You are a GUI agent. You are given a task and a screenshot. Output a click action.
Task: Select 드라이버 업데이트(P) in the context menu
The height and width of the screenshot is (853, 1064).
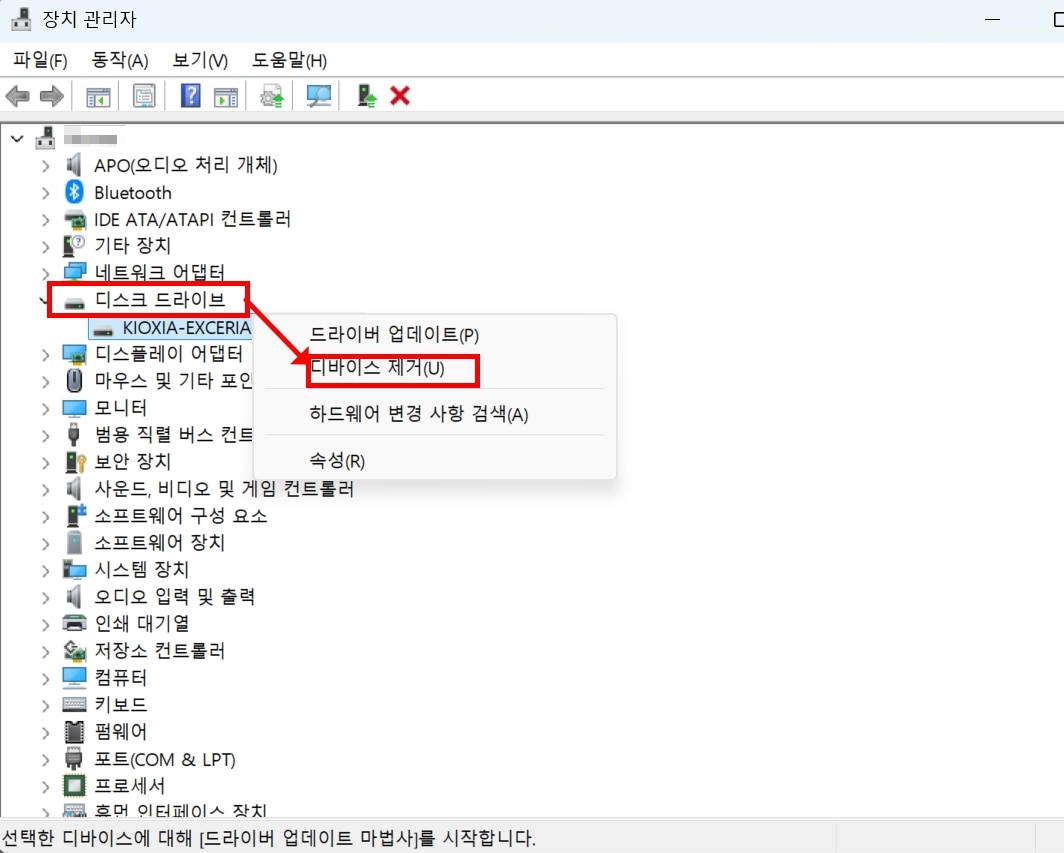pyautogui.click(x=394, y=335)
